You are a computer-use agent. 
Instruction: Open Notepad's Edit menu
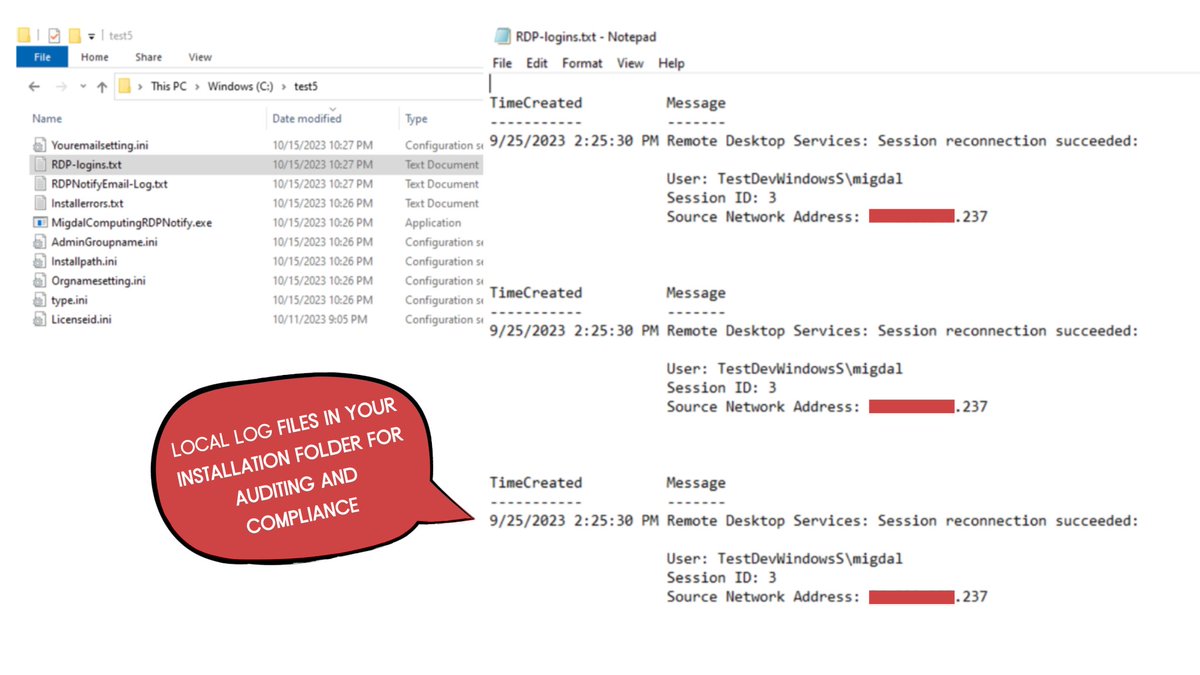[537, 63]
